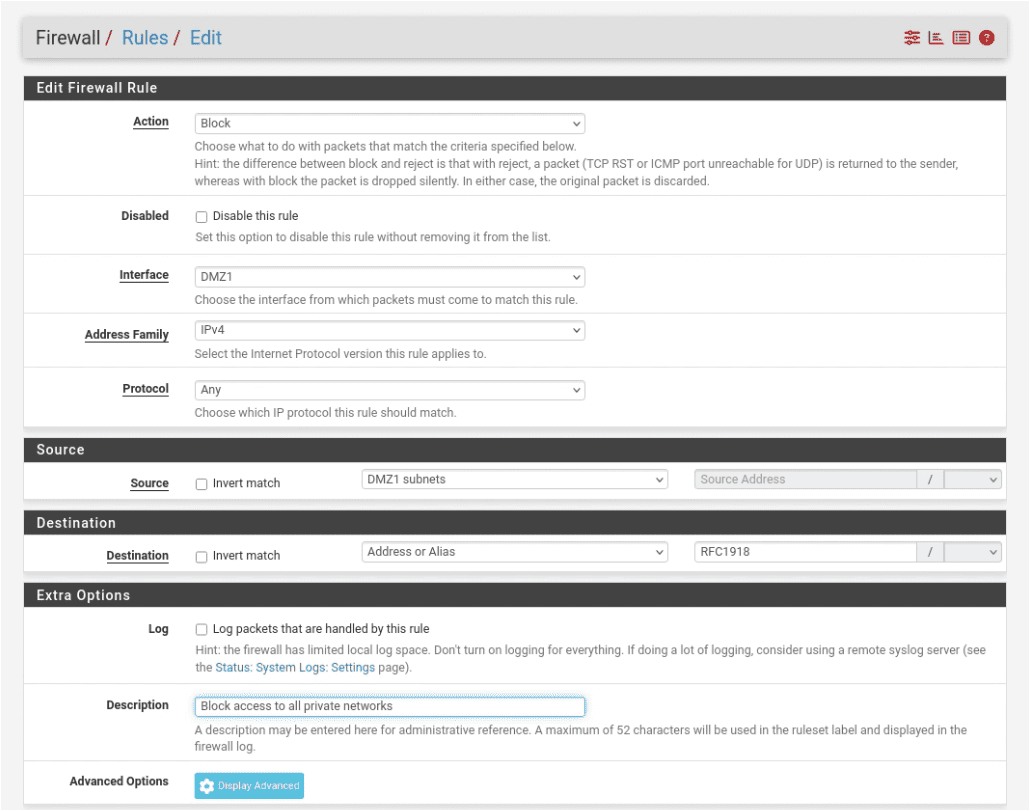Click the destination address field with RFC1918
The height and width of the screenshot is (811, 1030).
coord(805,552)
